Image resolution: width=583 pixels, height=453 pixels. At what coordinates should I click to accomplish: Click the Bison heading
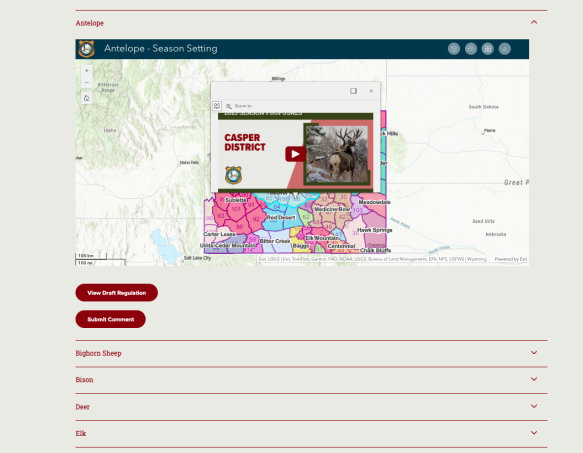click(84, 380)
